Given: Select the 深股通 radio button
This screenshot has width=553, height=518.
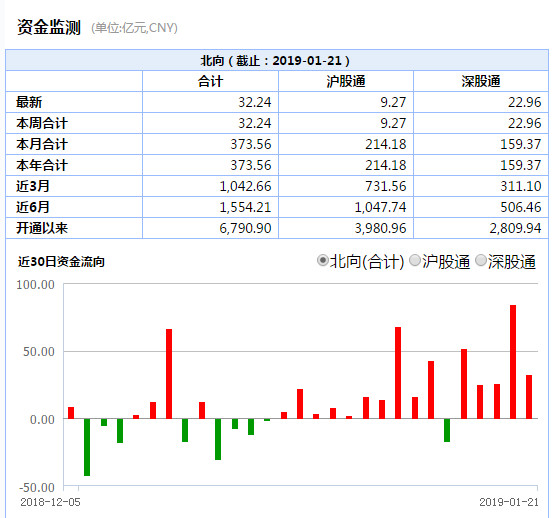Looking at the screenshot, I should coord(481,261).
